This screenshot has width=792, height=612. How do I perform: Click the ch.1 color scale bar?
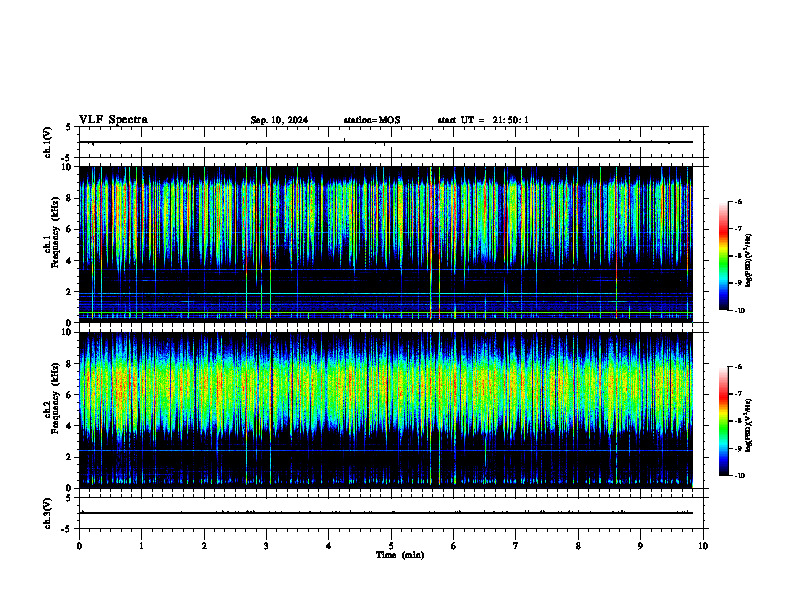723,256
